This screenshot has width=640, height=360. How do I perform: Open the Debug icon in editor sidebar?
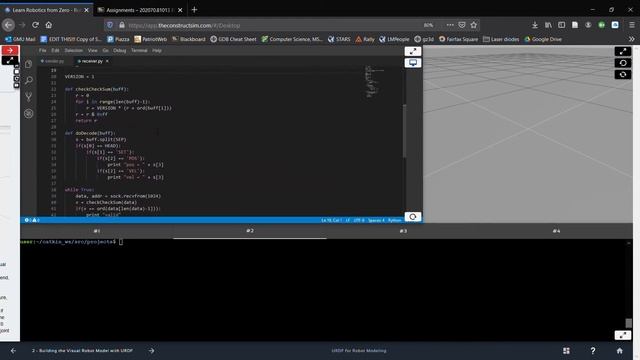tap(29, 113)
